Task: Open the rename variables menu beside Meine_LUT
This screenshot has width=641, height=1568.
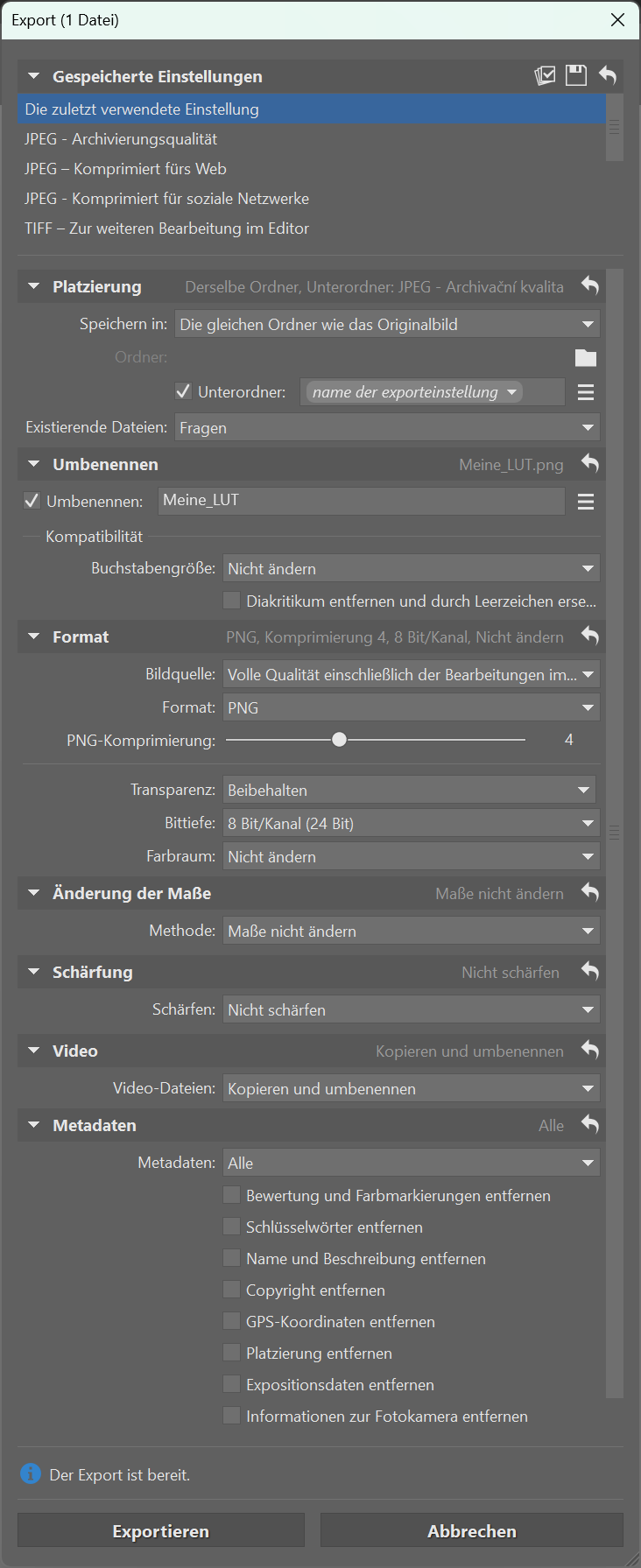Action: coord(585,501)
